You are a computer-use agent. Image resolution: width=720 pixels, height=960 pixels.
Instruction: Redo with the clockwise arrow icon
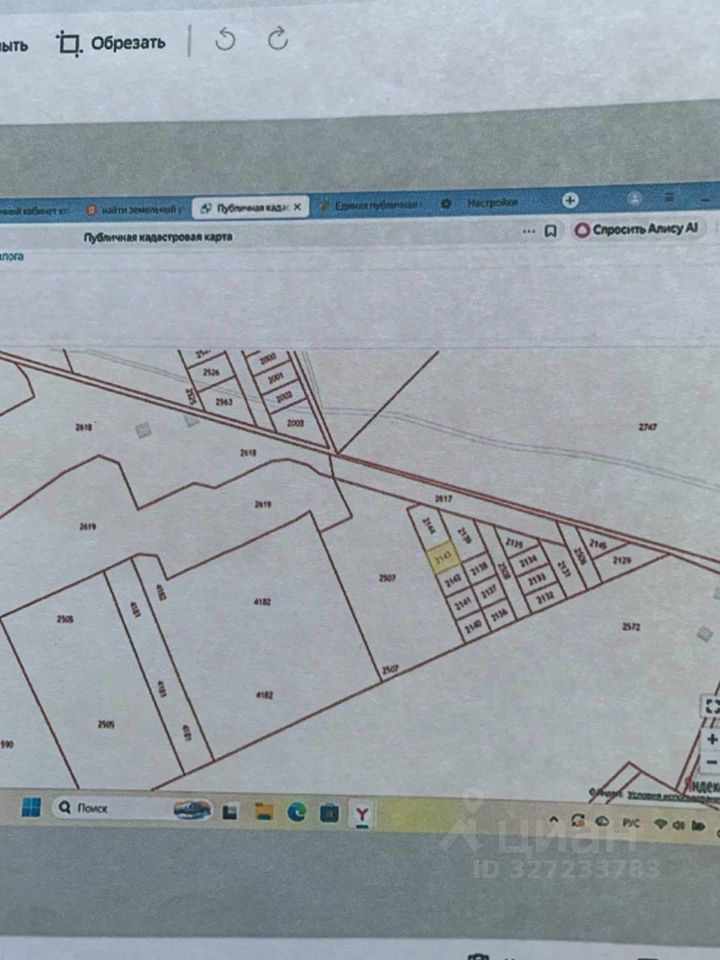(x=277, y=39)
